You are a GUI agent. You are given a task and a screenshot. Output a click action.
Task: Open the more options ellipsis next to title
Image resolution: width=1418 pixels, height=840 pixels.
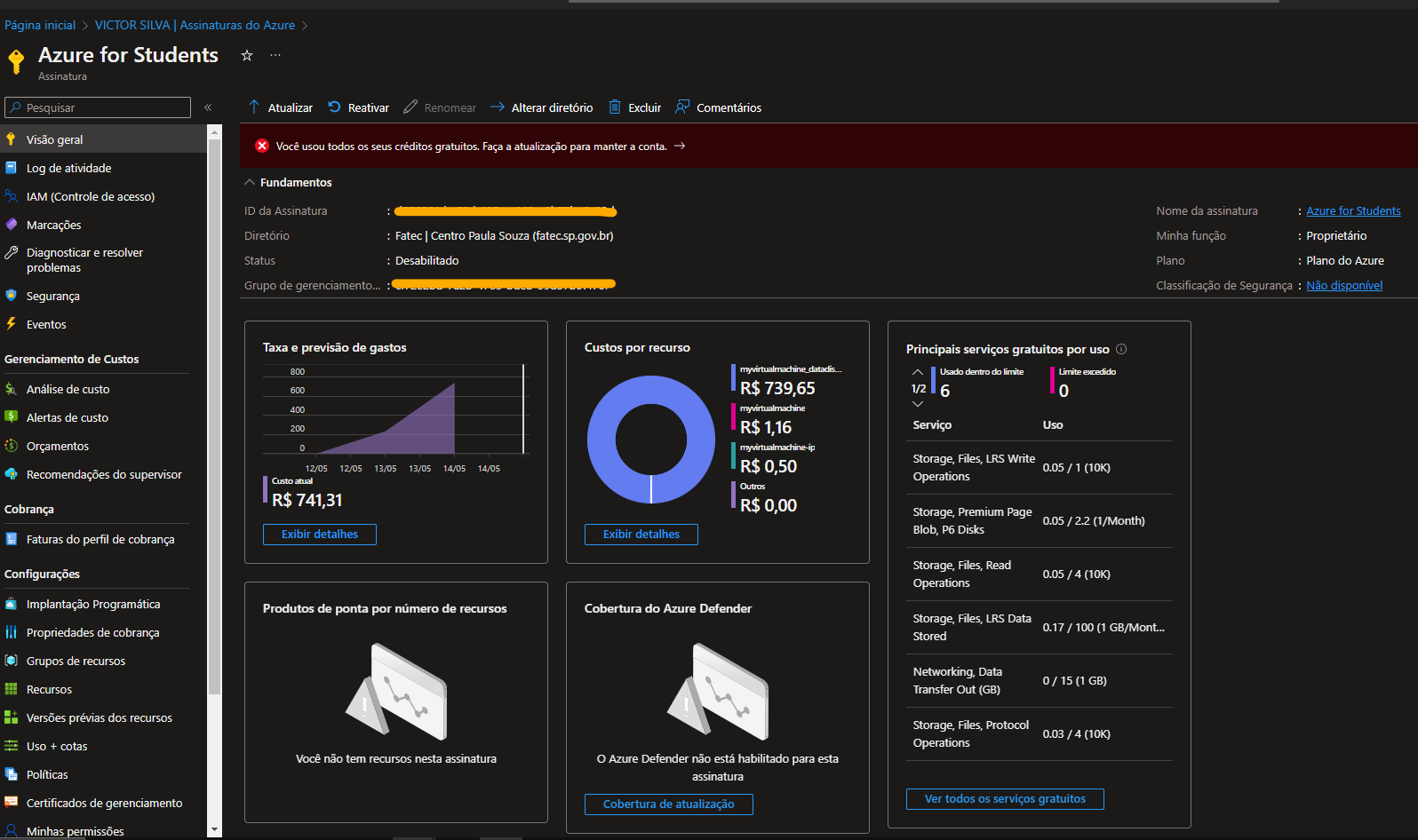coord(275,55)
